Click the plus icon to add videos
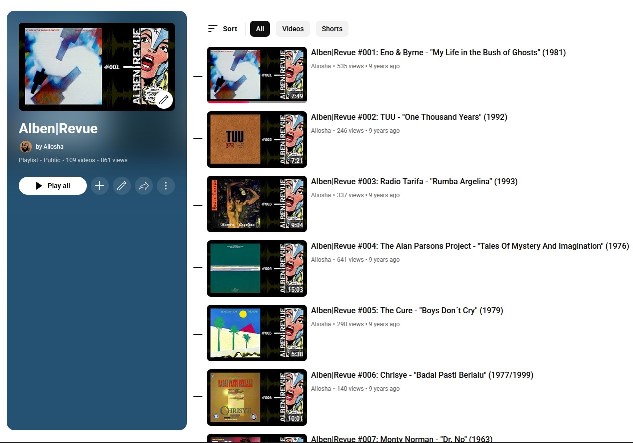Image resolution: width=633 pixels, height=443 pixels. point(99,186)
